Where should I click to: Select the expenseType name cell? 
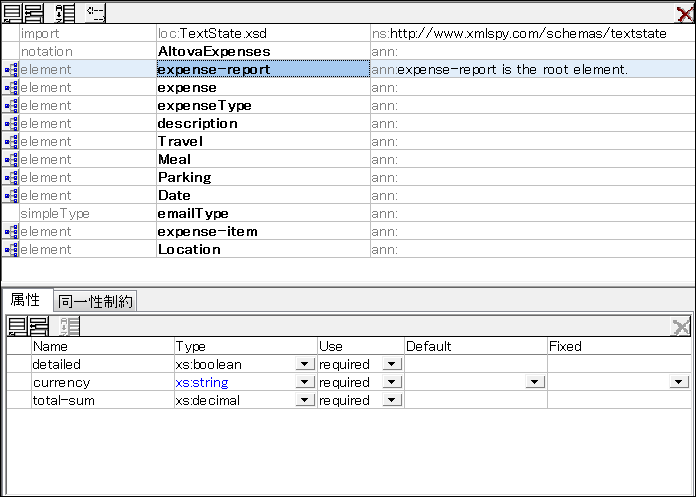263,106
